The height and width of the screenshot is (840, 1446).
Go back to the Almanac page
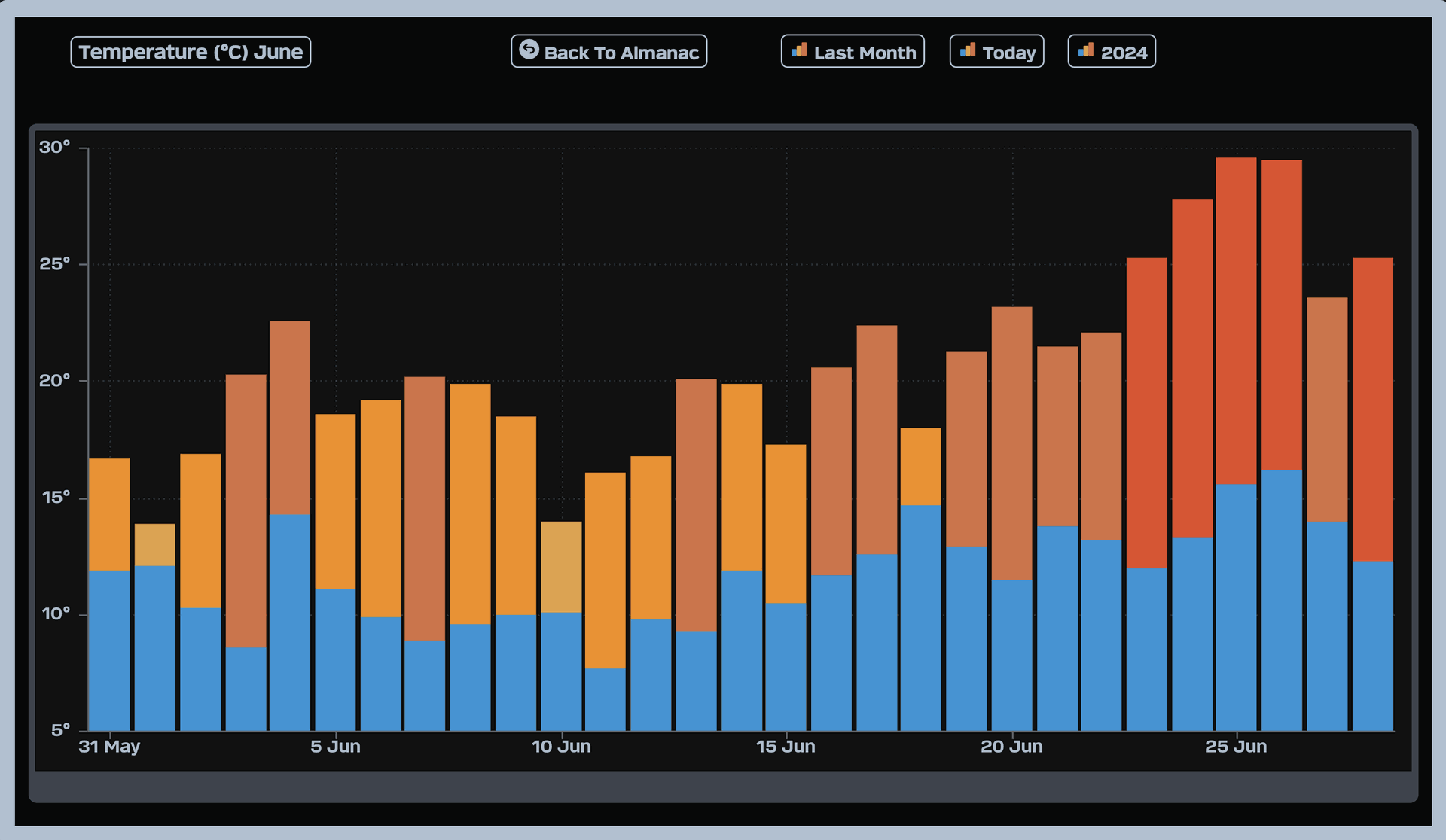click(609, 52)
